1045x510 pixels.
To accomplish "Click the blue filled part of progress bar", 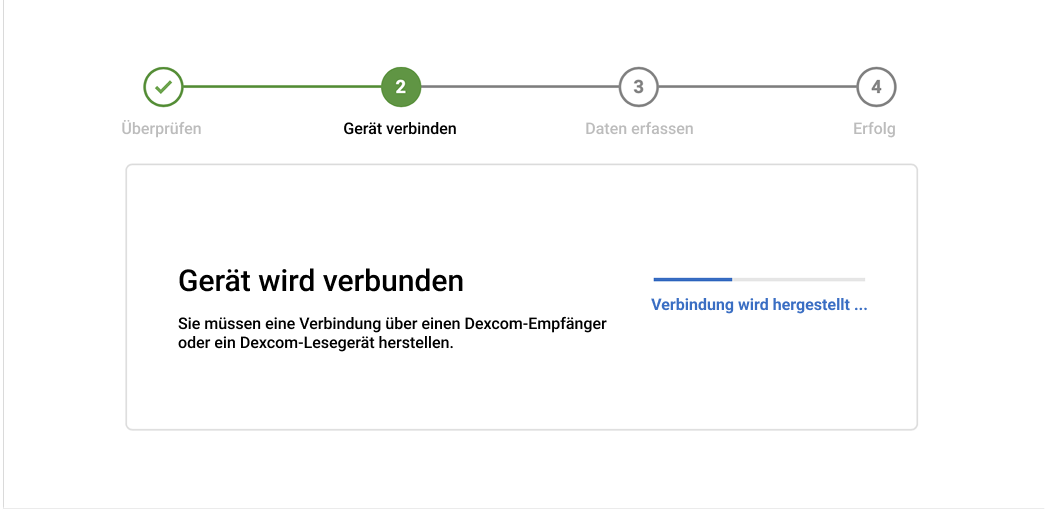I will tap(692, 279).
